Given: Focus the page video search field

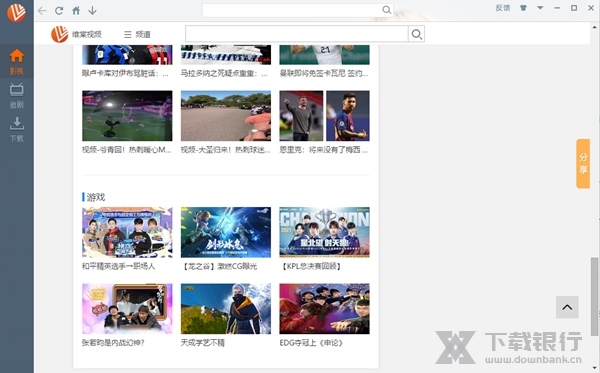Looking at the screenshot, I should [x=297, y=34].
